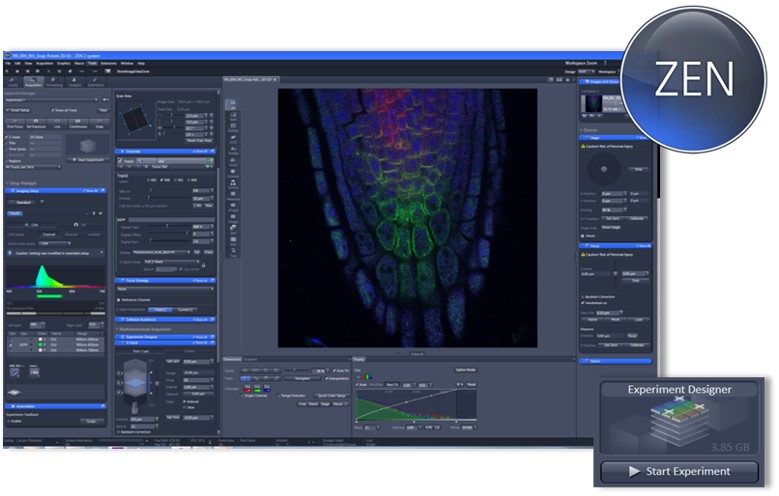Toggle the Z-Stack checkbox
Screen dimensions: 779x496
pos(7,137)
